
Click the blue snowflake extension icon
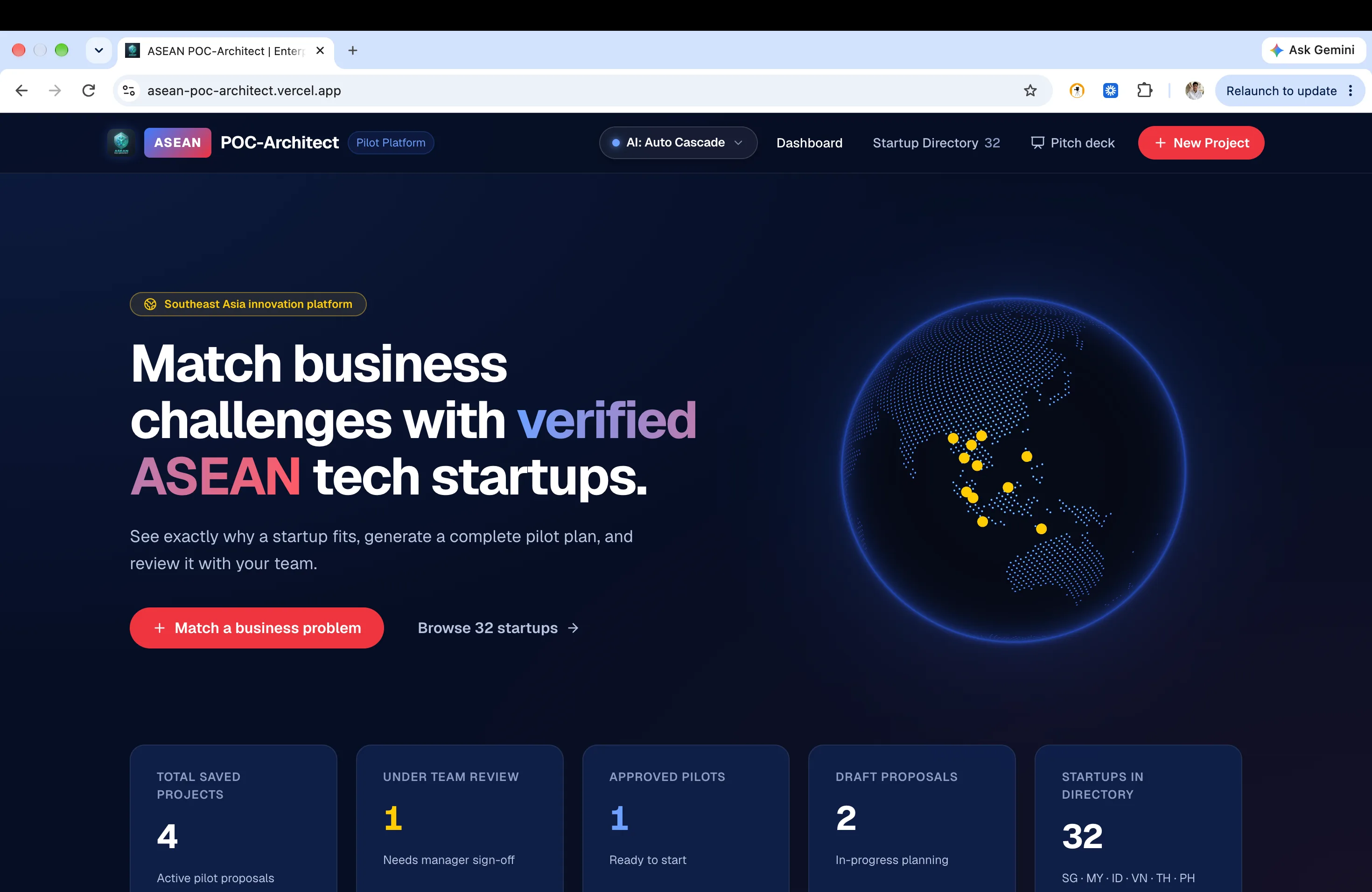(x=1110, y=91)
